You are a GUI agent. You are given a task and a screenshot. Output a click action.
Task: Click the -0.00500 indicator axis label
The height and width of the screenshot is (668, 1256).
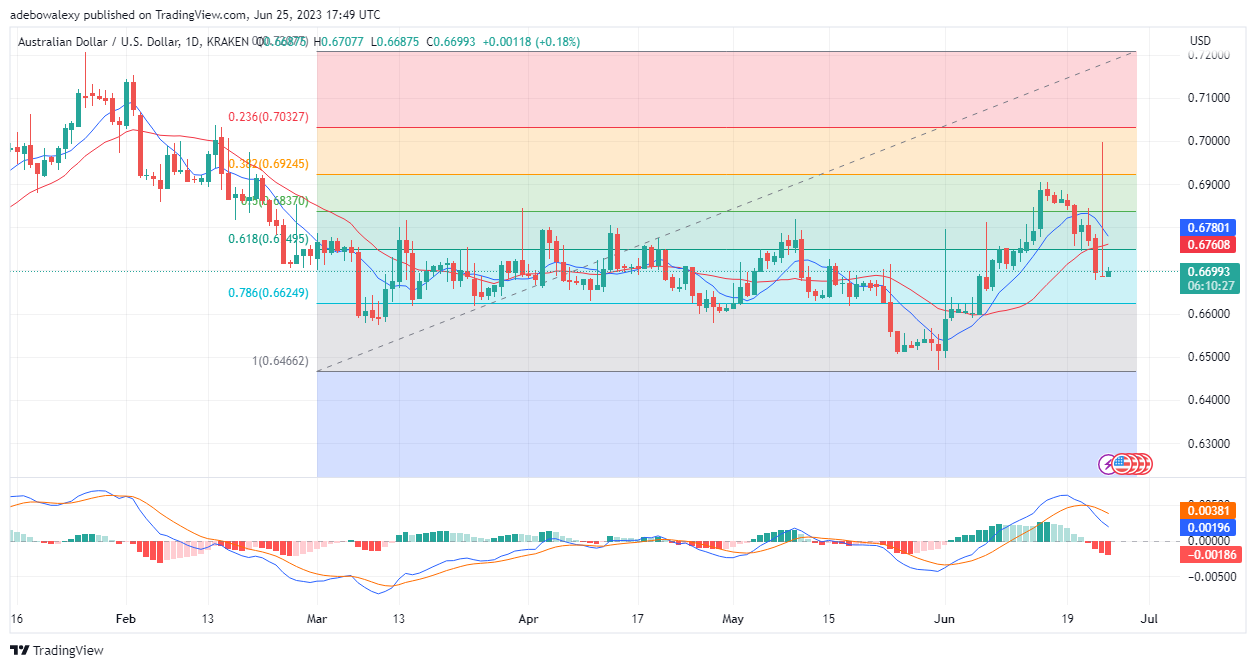click(x=1213, y=577)
